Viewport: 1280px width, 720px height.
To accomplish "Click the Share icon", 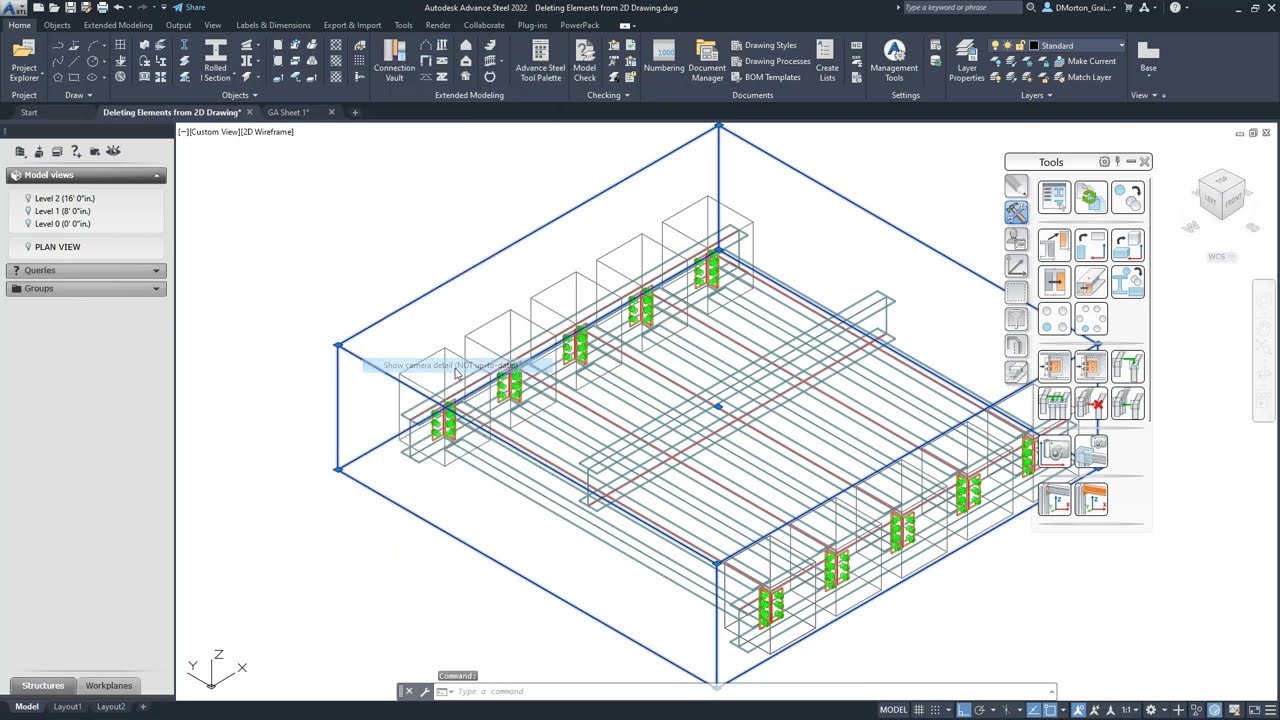I will pos(188,7).
